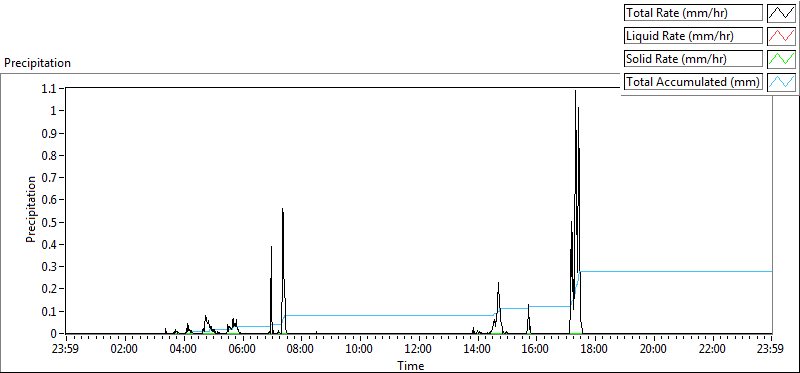The height and width of the screenshot is (373, 800).
Task: Click the red Liquid Rate plot sample icon
Action: click(x=781, y=36)
